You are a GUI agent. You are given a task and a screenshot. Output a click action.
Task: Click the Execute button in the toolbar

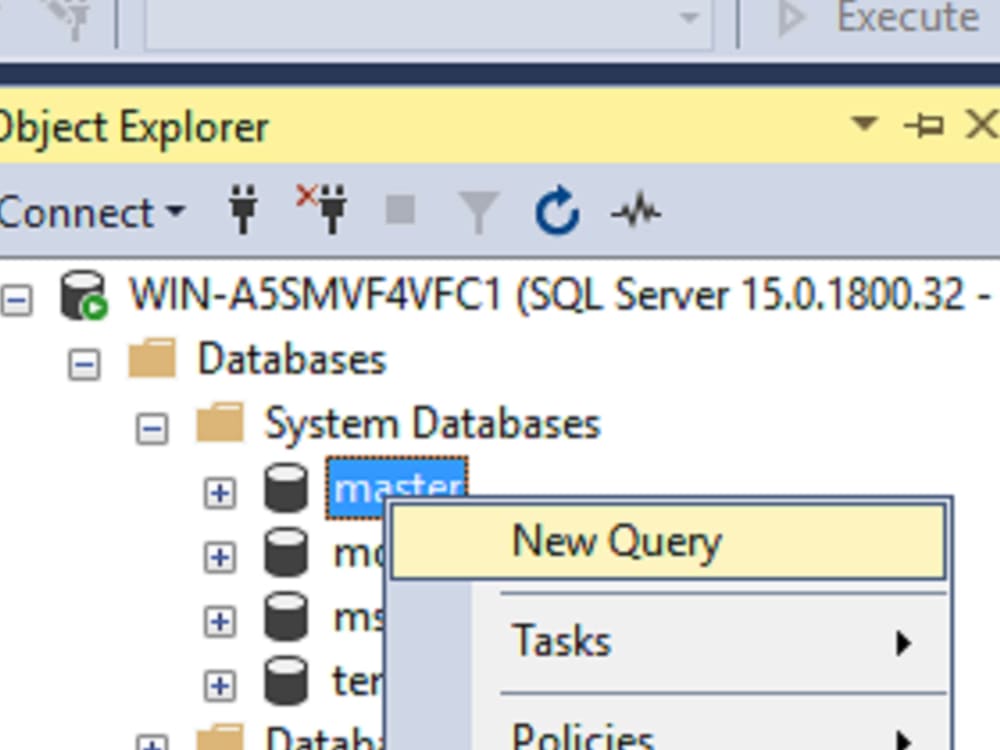click(881, 18)
